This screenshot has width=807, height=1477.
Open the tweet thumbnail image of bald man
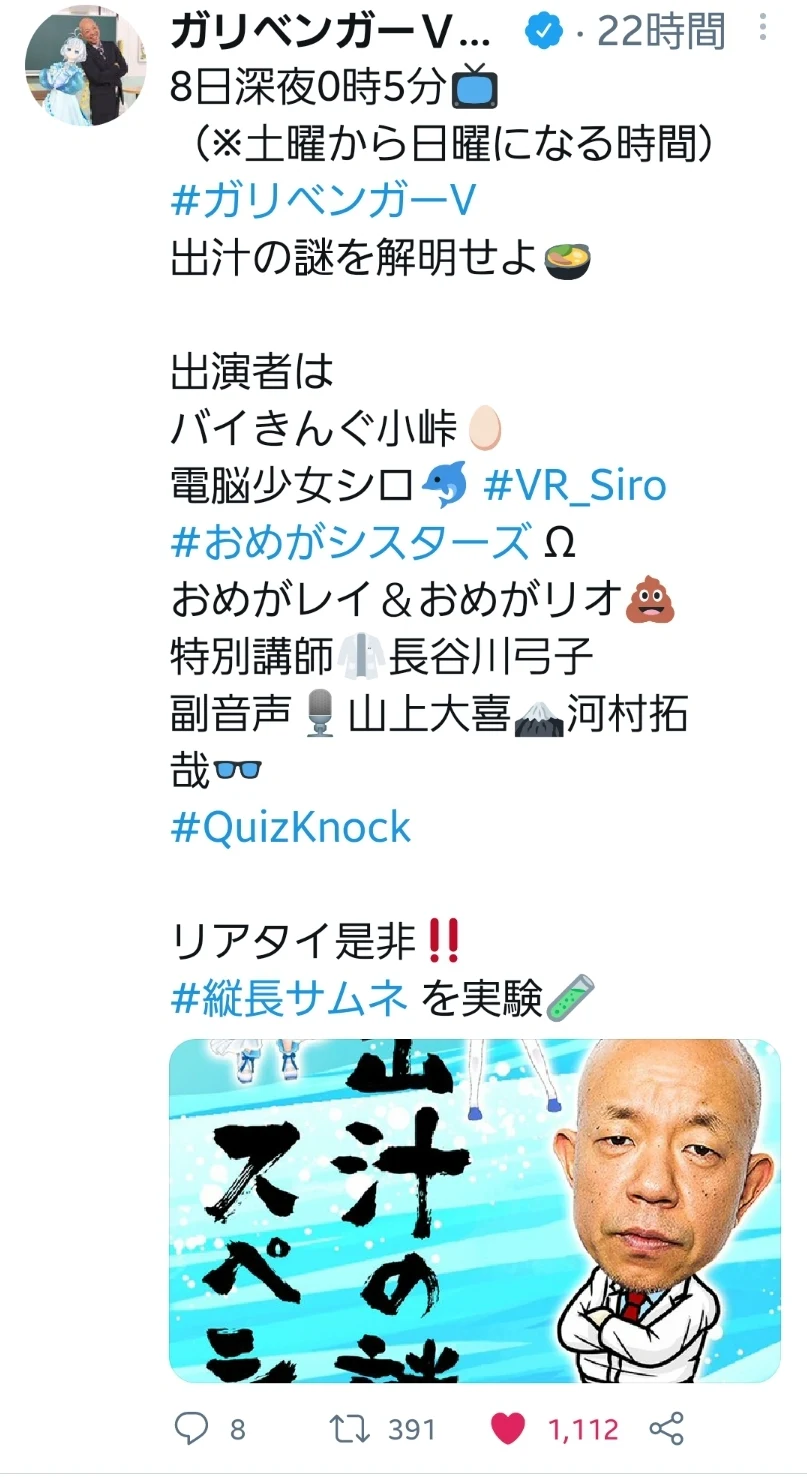tap(475, 1211)
